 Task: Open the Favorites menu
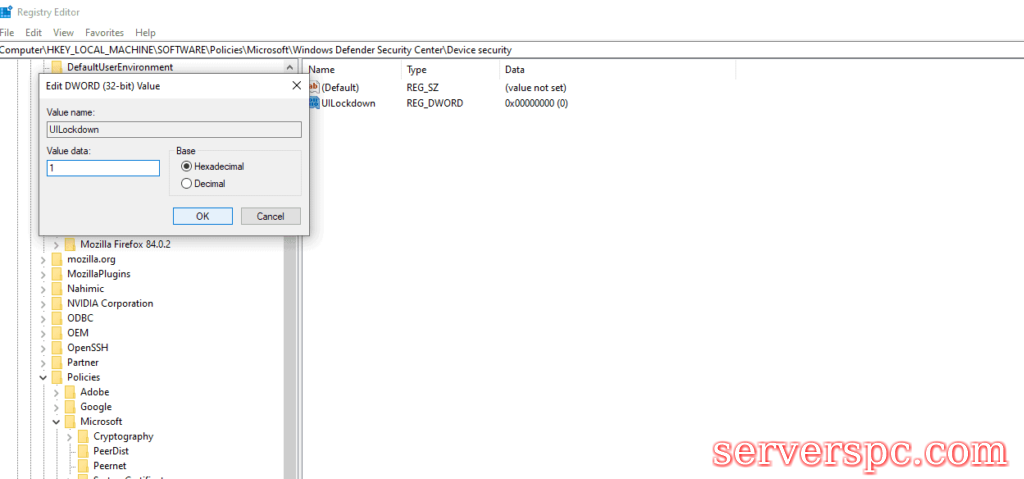tap(104, 33)
